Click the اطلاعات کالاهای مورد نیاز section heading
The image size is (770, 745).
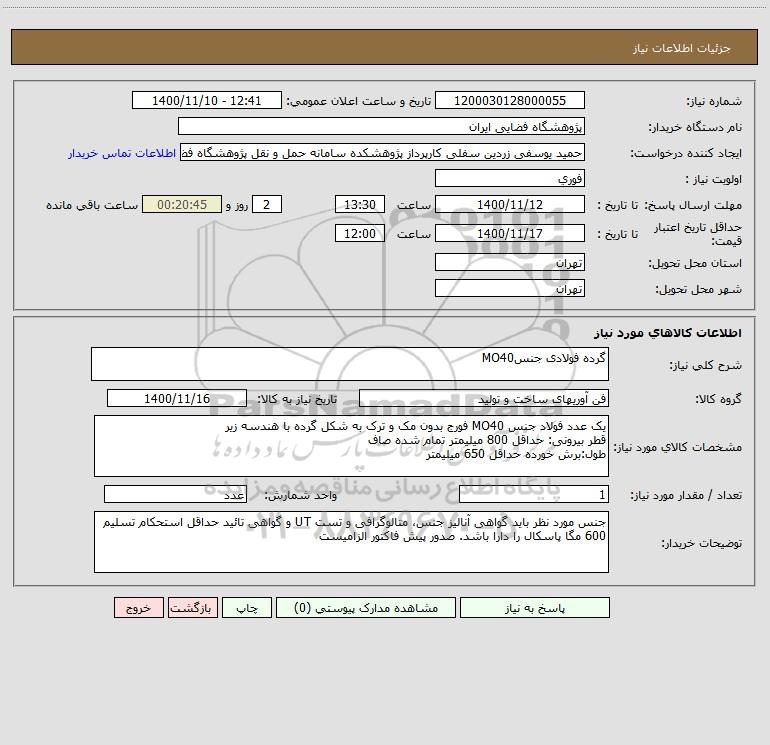(x=668, y=332)
